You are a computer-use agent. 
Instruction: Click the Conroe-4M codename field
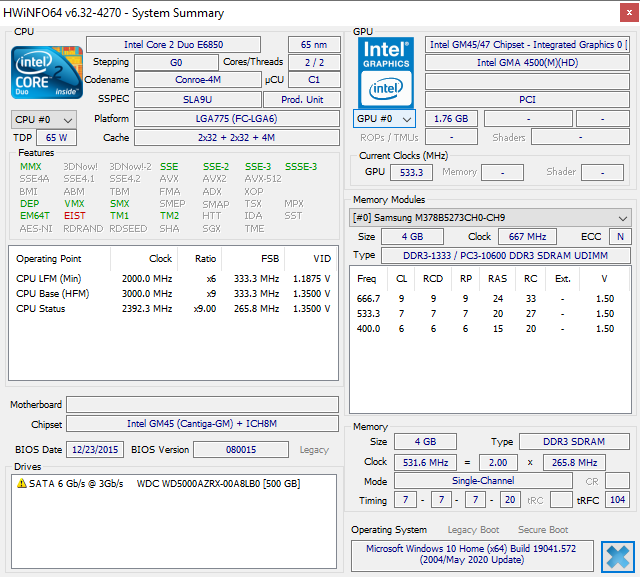click(x=198, y=80)
